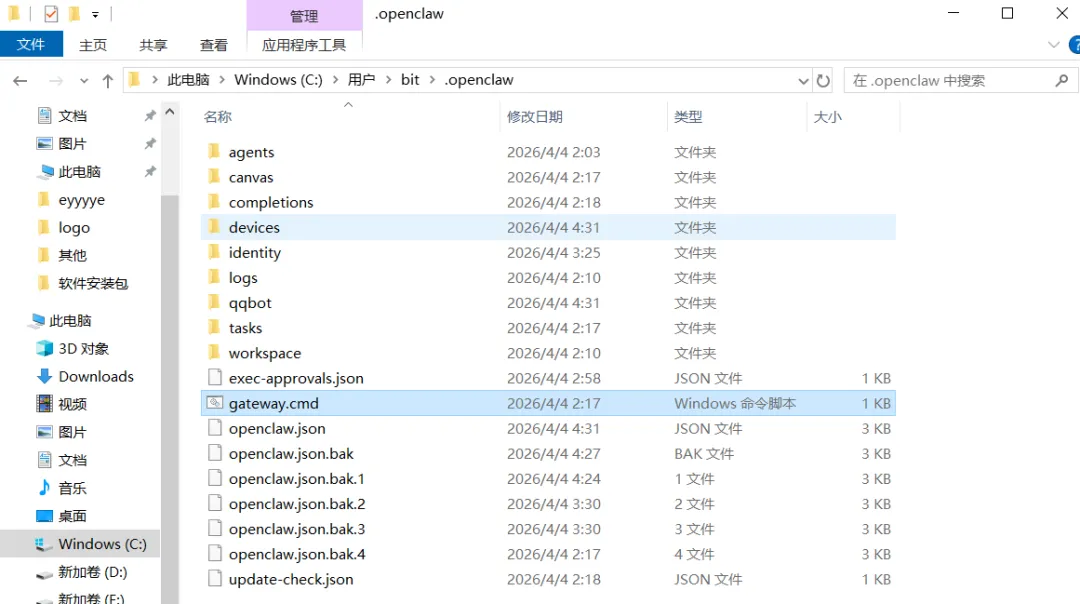
Task: Select 新加卷 (D:) in navigation tree
Action: (x=81, y=572)
